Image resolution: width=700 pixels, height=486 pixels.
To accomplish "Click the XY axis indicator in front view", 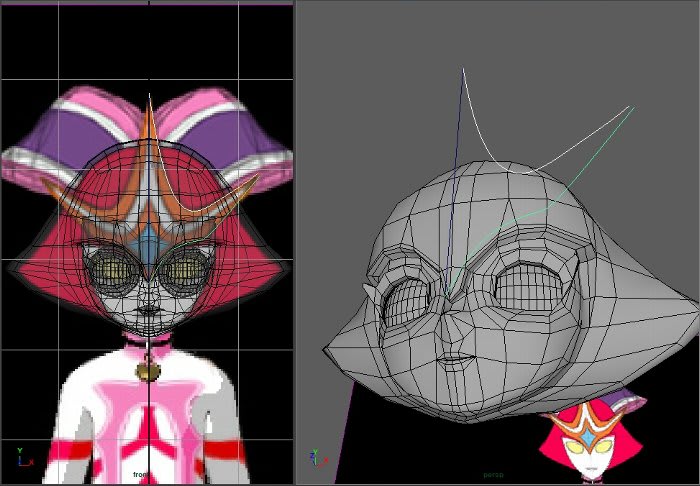I will coord(25,458).
